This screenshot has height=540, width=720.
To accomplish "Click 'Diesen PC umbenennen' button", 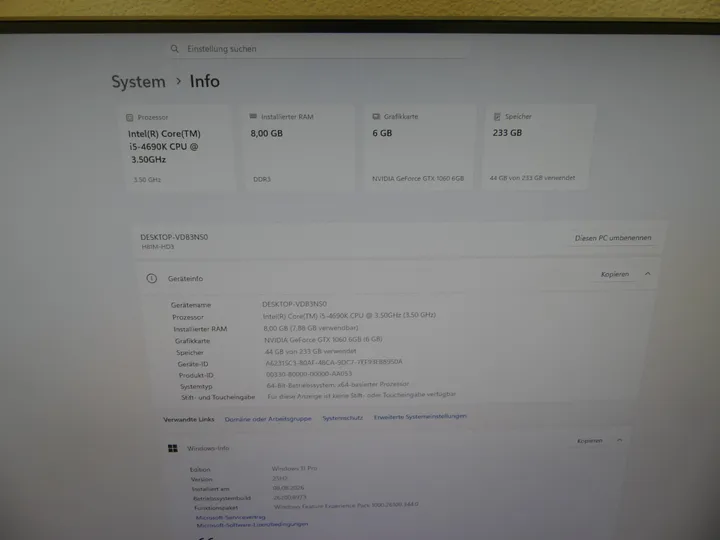I will (x=613, y=238).
